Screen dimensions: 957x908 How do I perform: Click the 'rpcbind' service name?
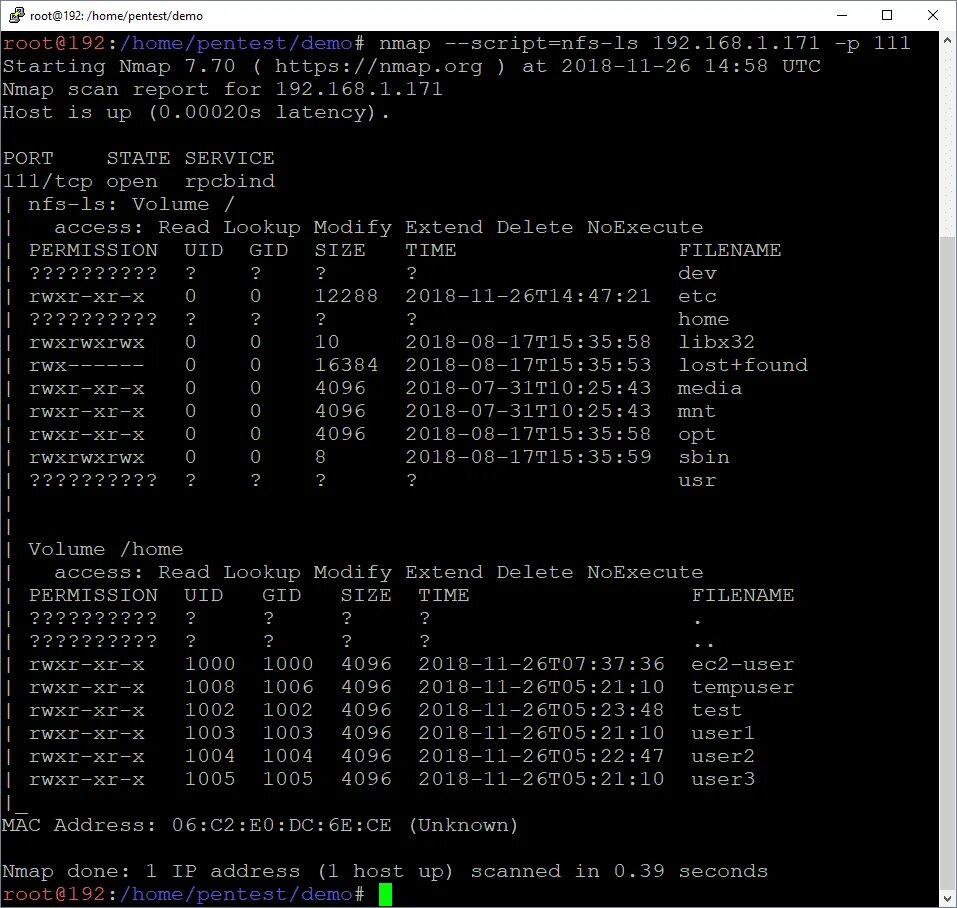[x=229, y=182]
